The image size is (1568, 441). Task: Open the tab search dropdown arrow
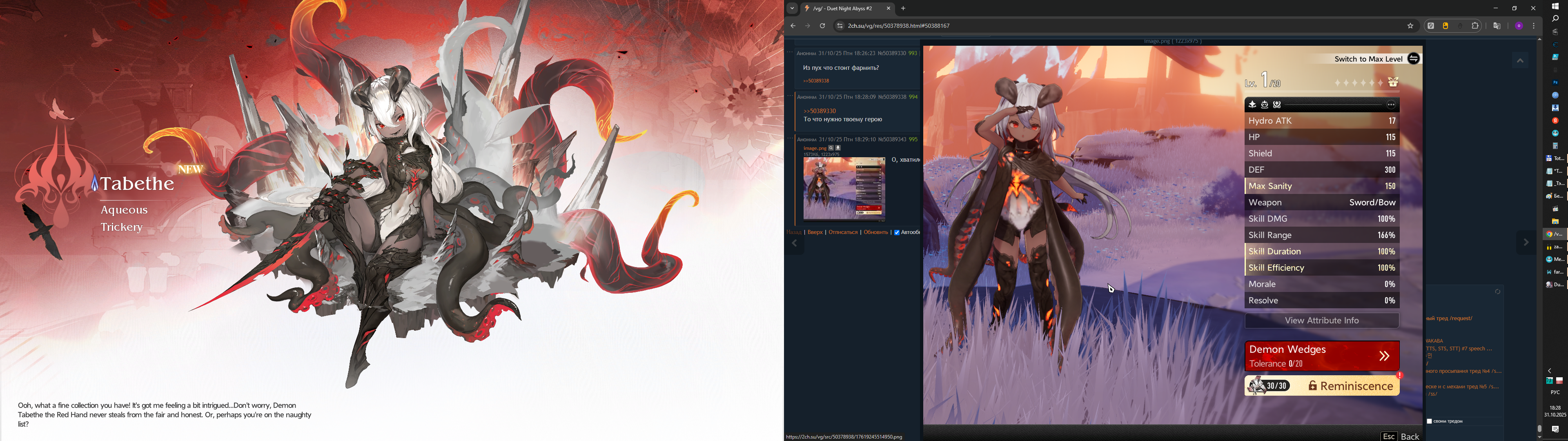coord(792,9)
